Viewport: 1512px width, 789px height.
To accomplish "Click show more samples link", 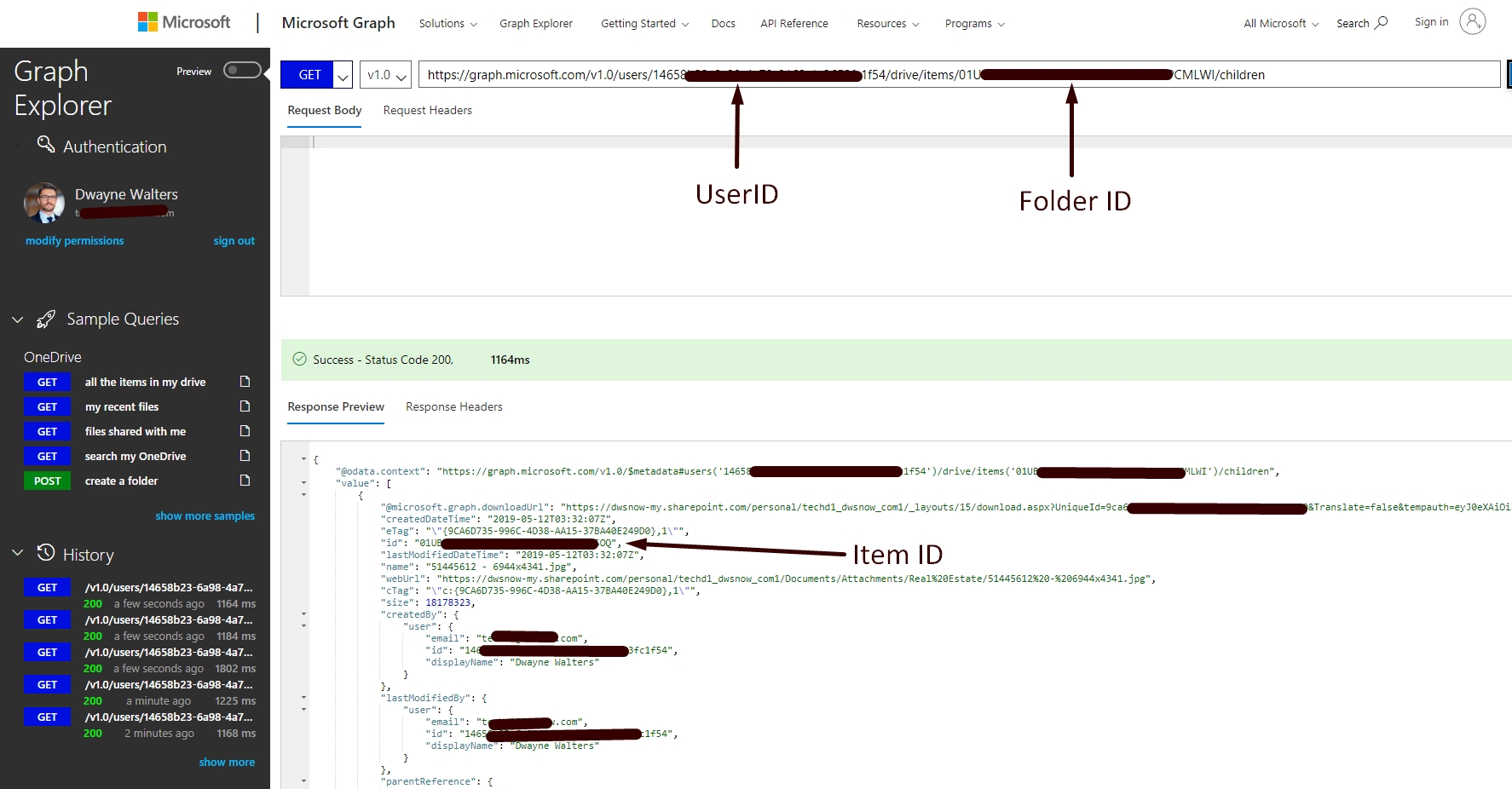I will point(205,516).
